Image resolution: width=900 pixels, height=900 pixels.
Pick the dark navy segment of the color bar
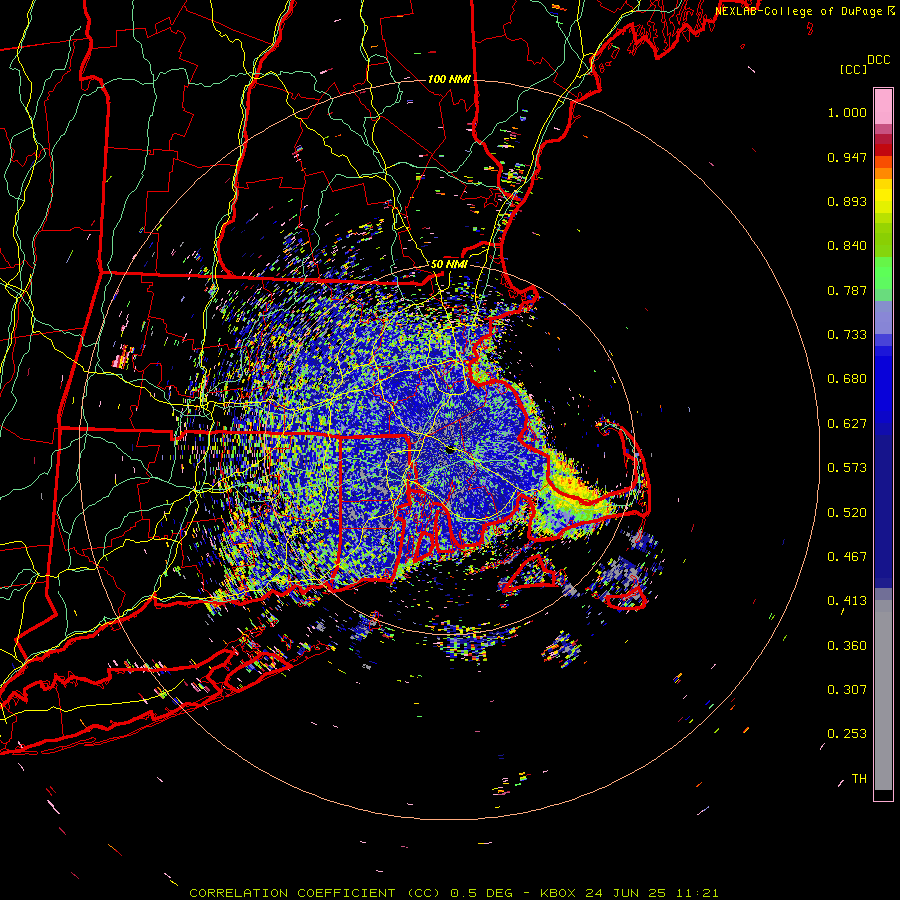[x=883, y=511]
